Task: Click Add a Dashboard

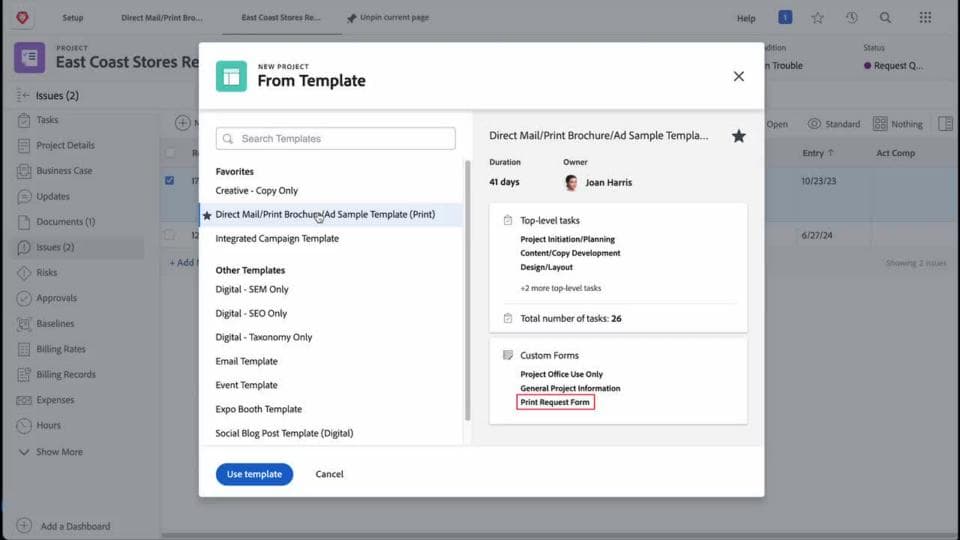Action: tap(75, 526)
